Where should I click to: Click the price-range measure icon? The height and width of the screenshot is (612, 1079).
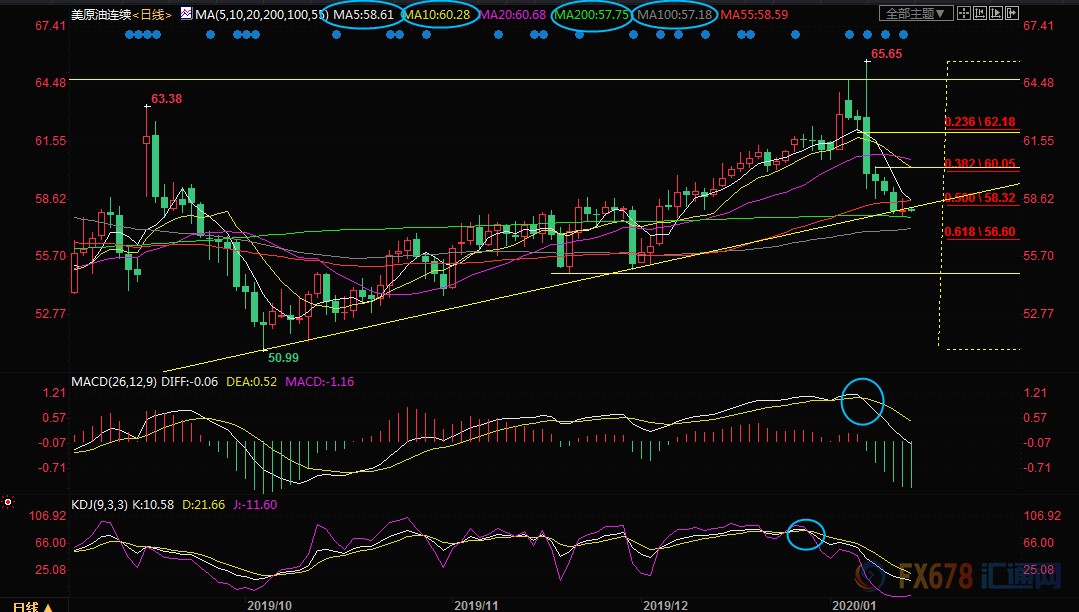tap(979, 14)
